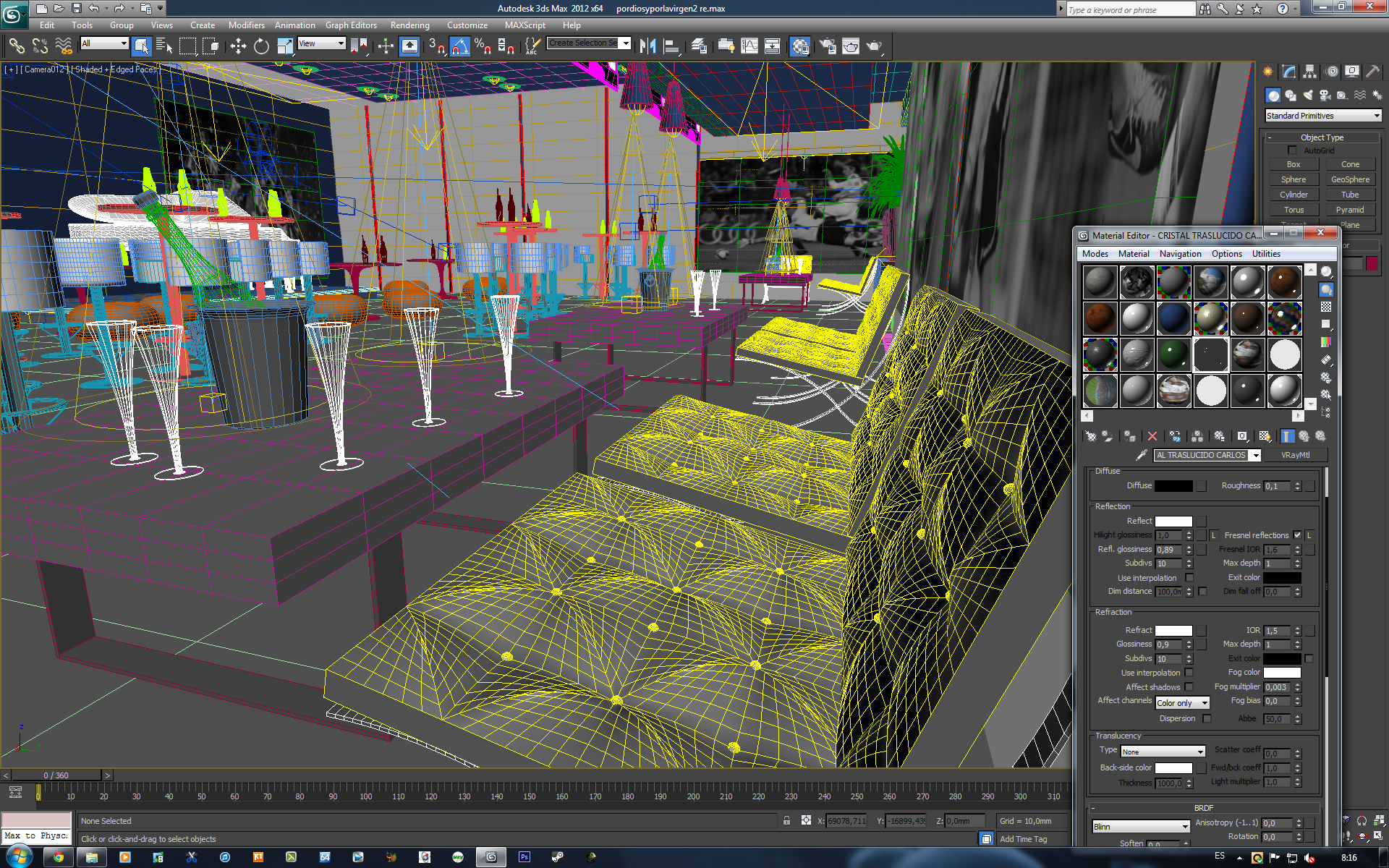Toggle Angle Snap in main toolbar

[x=460, y=47]
